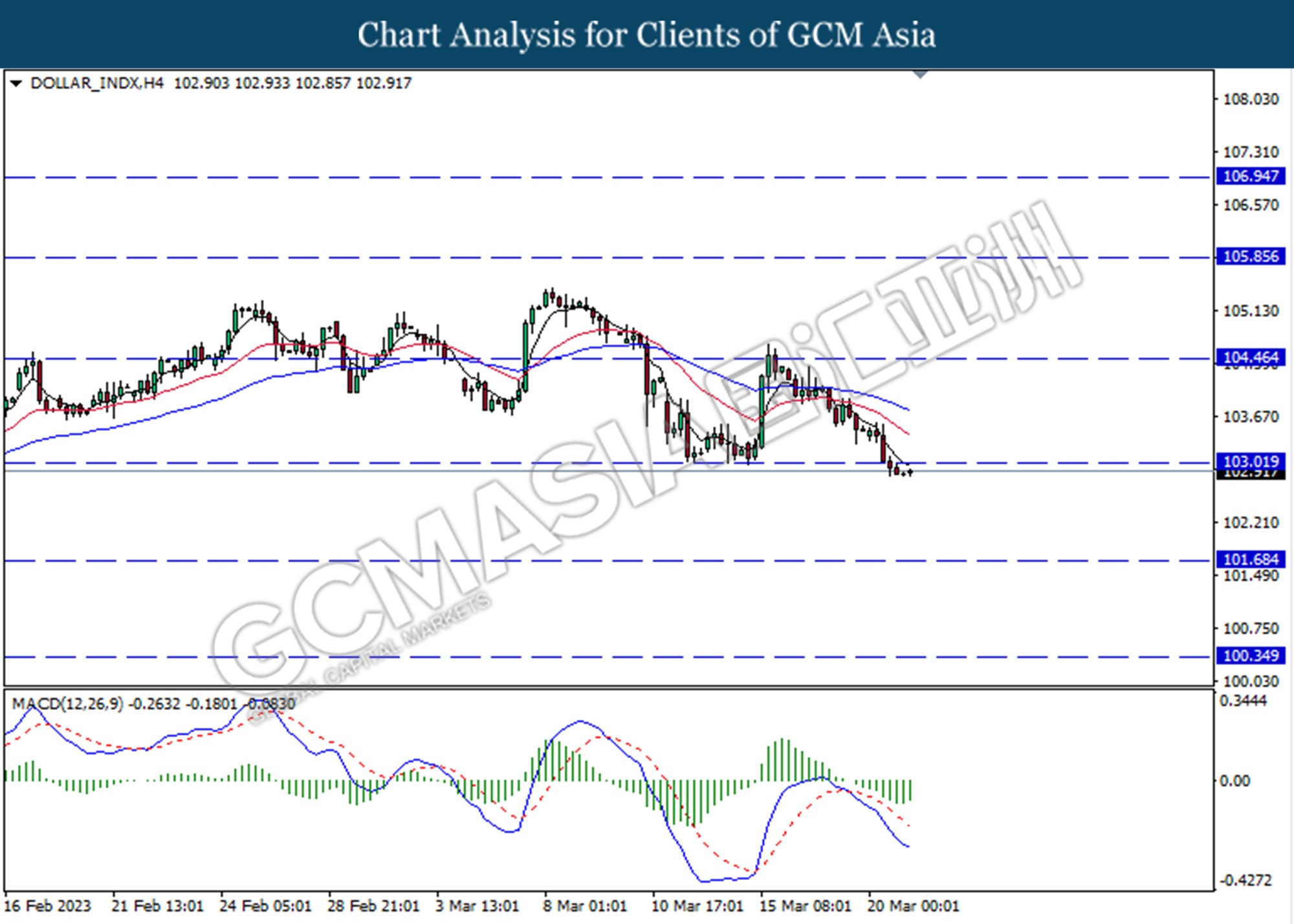Select the 105.856 price level label
The width and height of the screenshot is (1294, 924).
tap(1250, 256)
